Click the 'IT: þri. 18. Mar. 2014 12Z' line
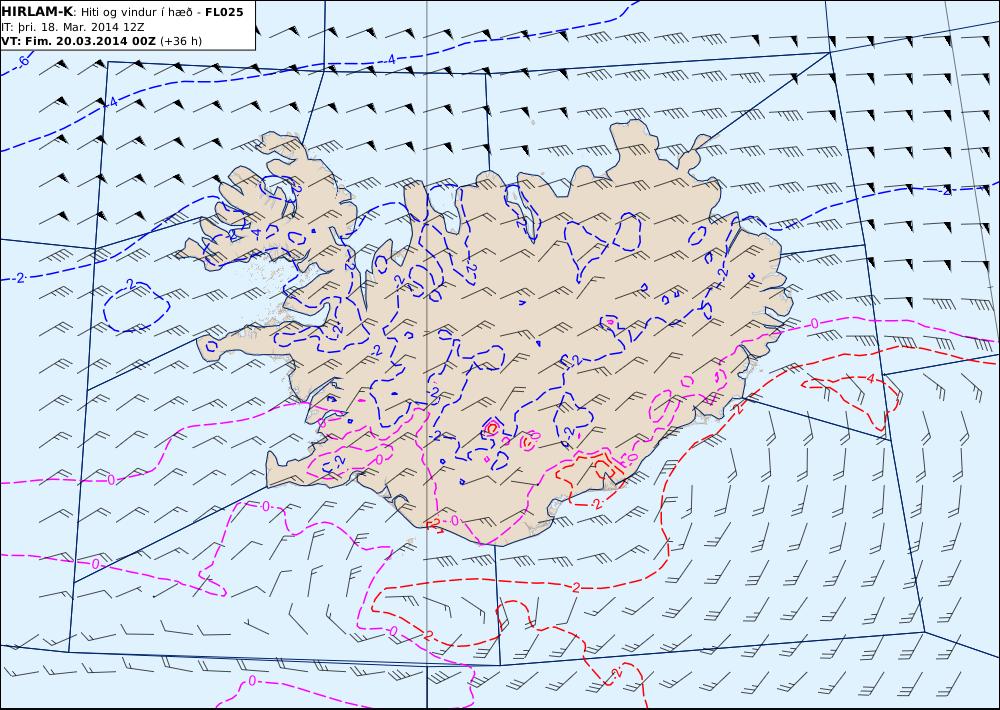Image resolution: width=1000 pixels, height=710 pixels. tap(73, 27)
